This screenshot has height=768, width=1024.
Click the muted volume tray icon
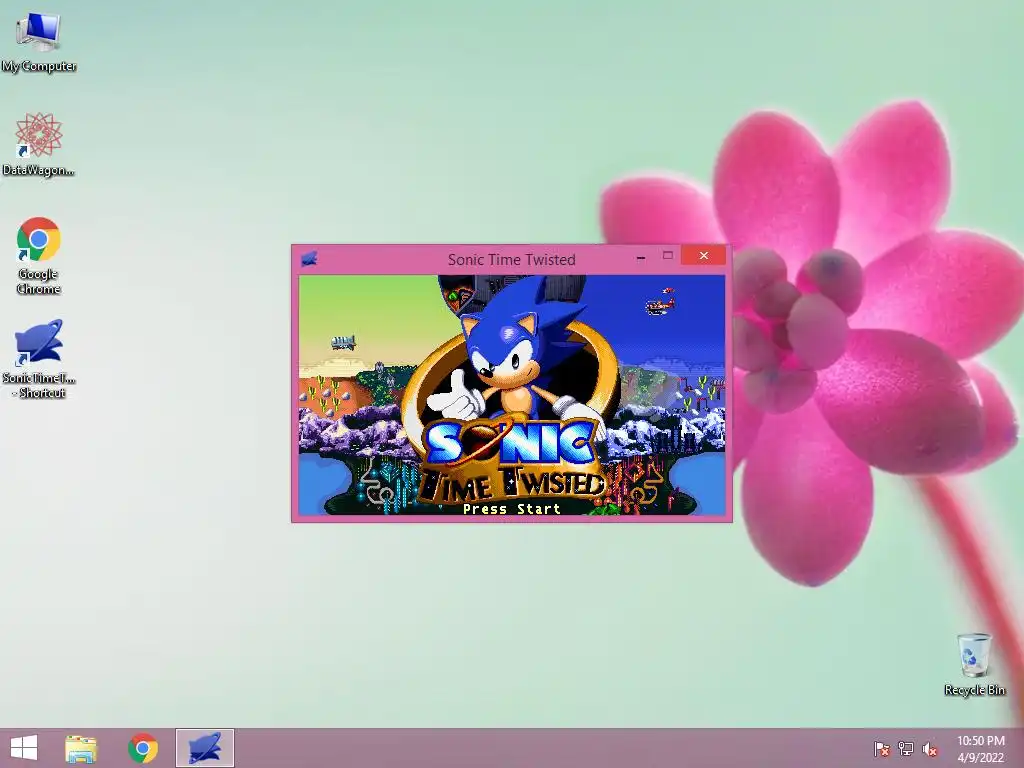[930, 749]
